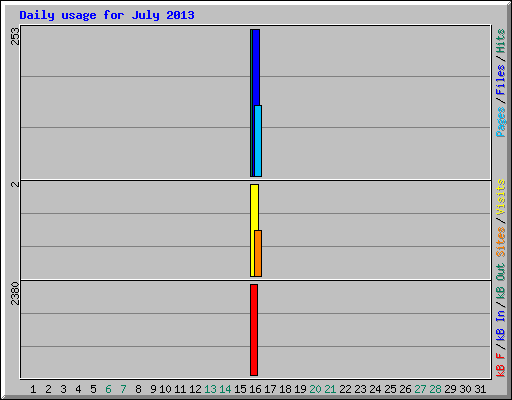Click day 18 on the date axis
512x400 pixels.
click(x=285, y=389)
